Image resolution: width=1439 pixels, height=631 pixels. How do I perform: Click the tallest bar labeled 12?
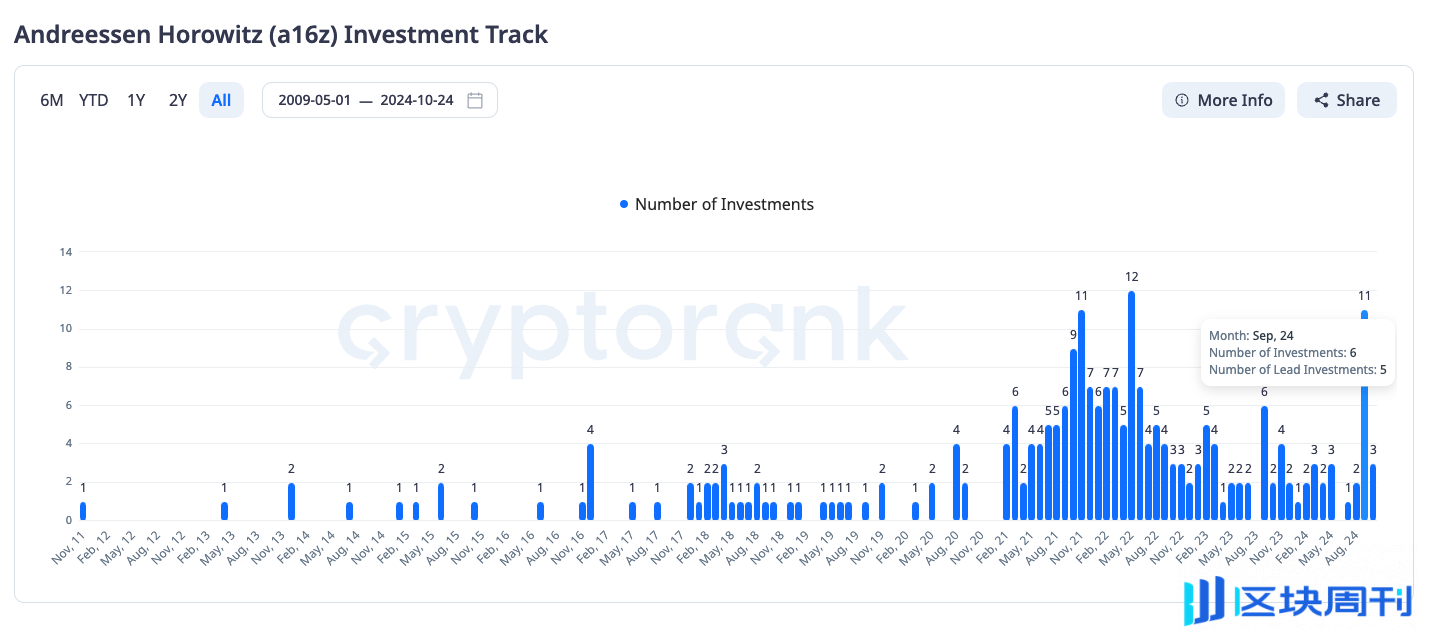point(1131,405)
